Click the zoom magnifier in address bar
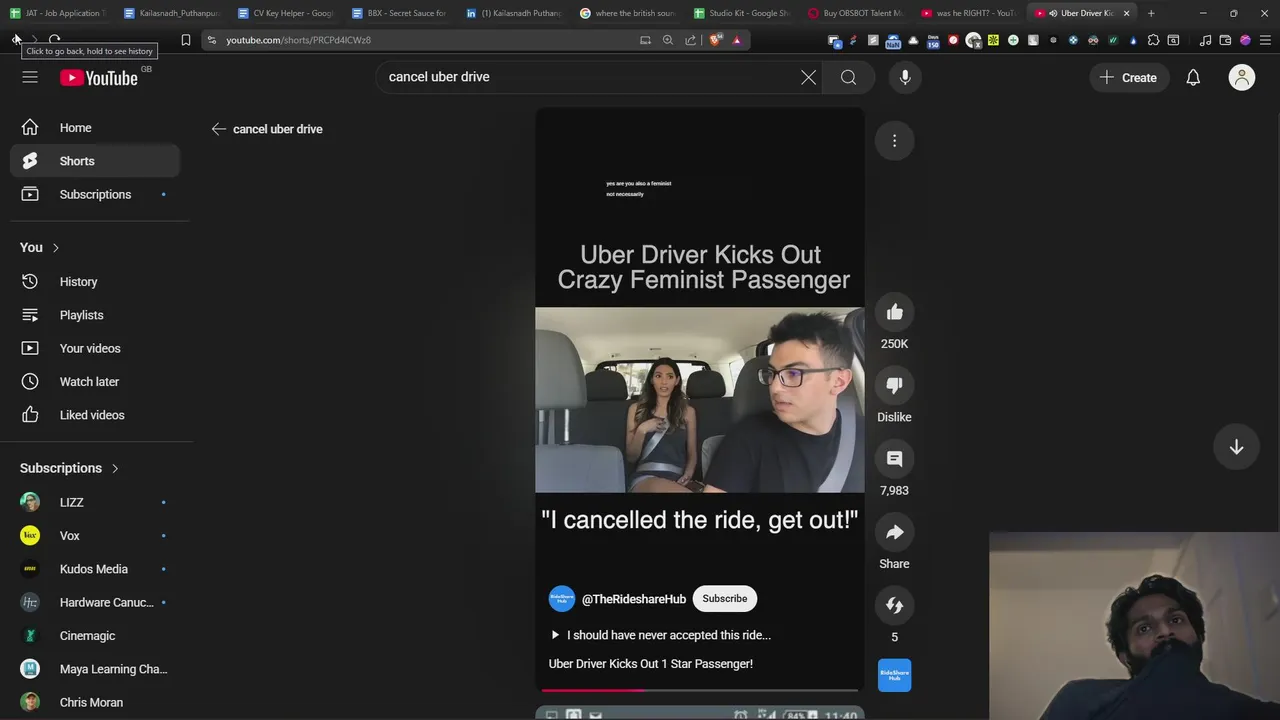Viewport: 1280px width, 720px height. click(x=667, y=40)
